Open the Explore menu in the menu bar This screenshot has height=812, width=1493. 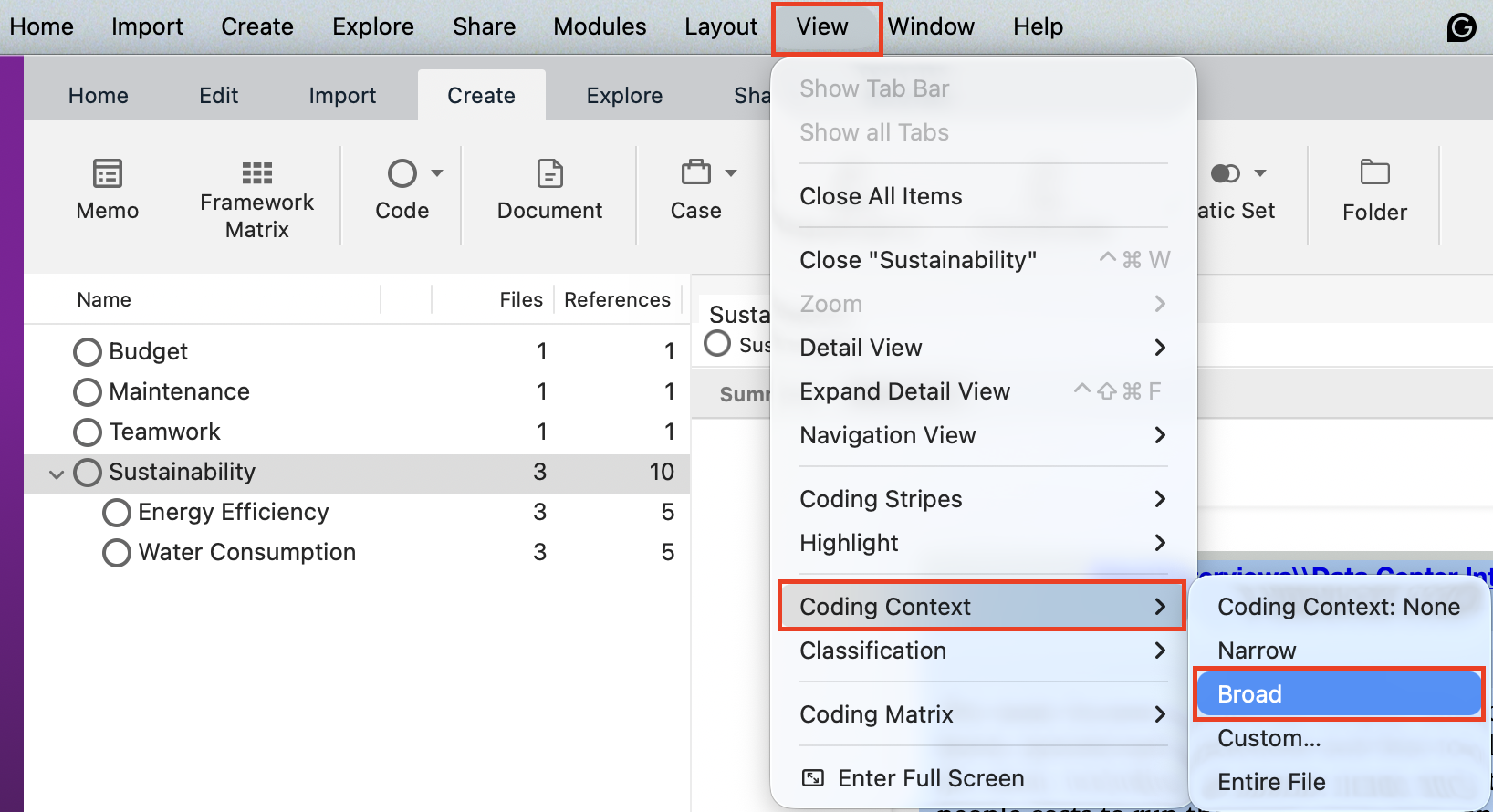click(373, 27)
